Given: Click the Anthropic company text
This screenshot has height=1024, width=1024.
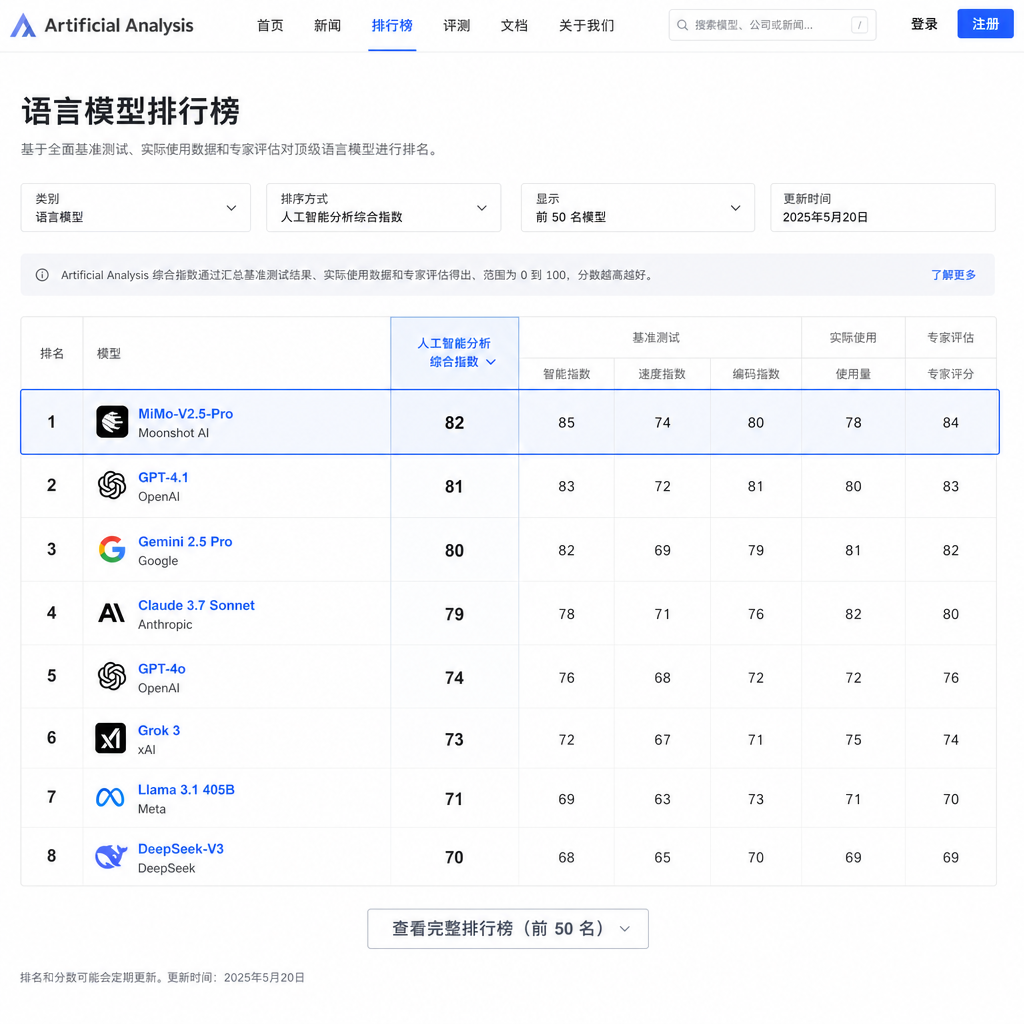Looking at the screenshot, I should pos(165,624).
